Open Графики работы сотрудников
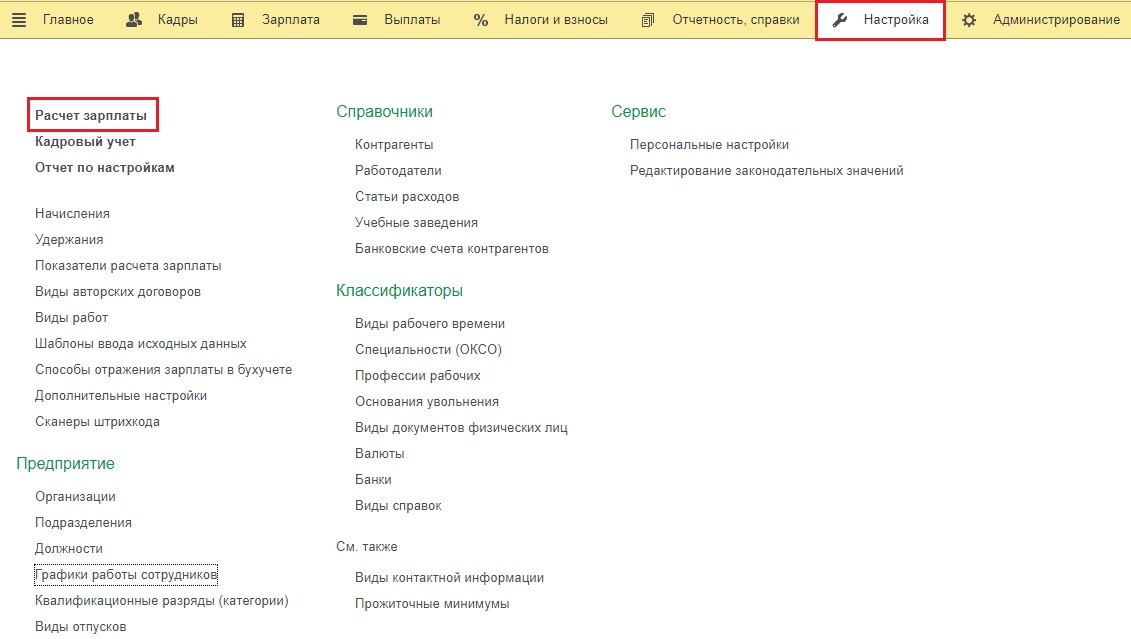The height and width of the screenshot is (639, 1131). (x=126, y=574)
